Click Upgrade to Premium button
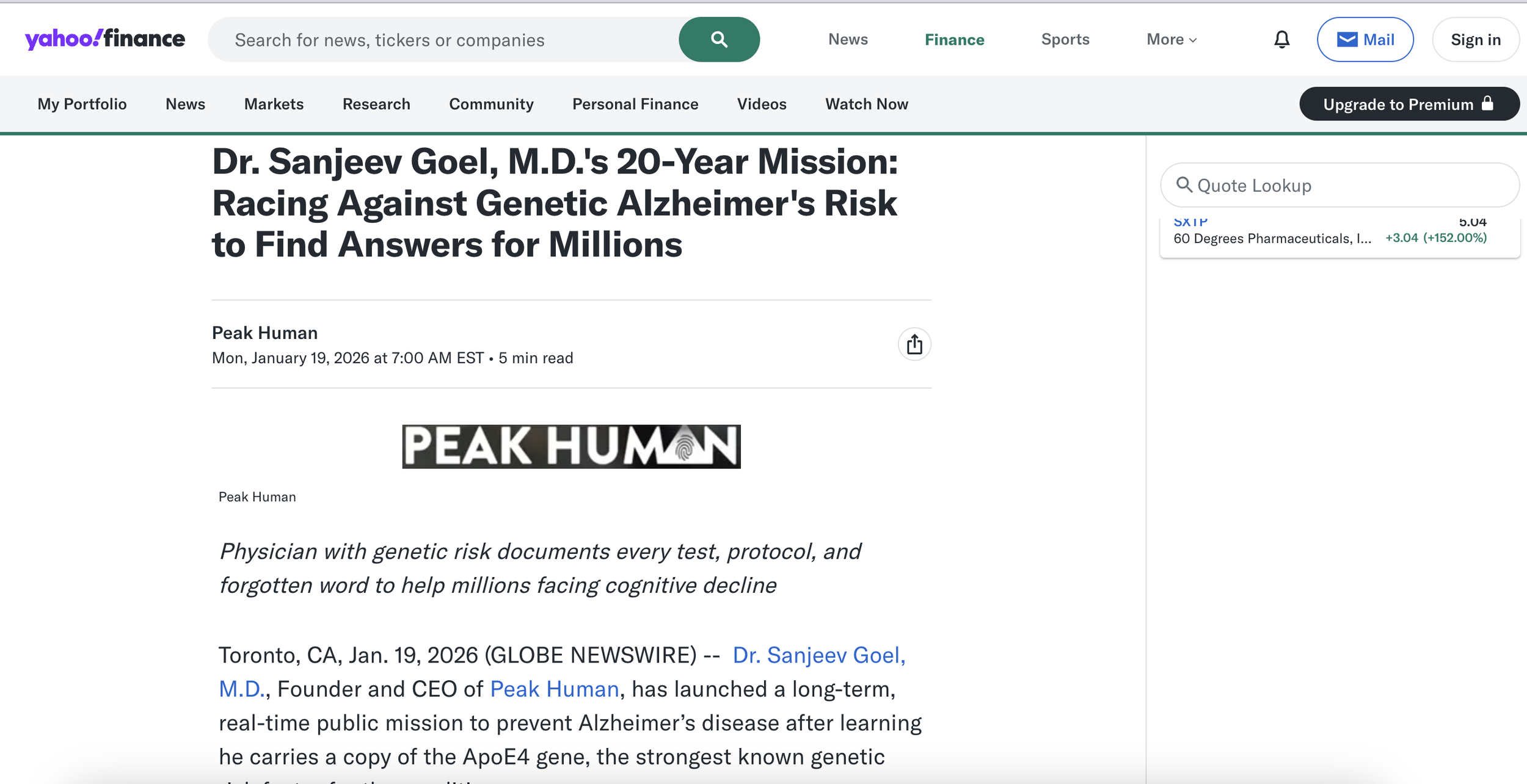 coord(1409,104)
